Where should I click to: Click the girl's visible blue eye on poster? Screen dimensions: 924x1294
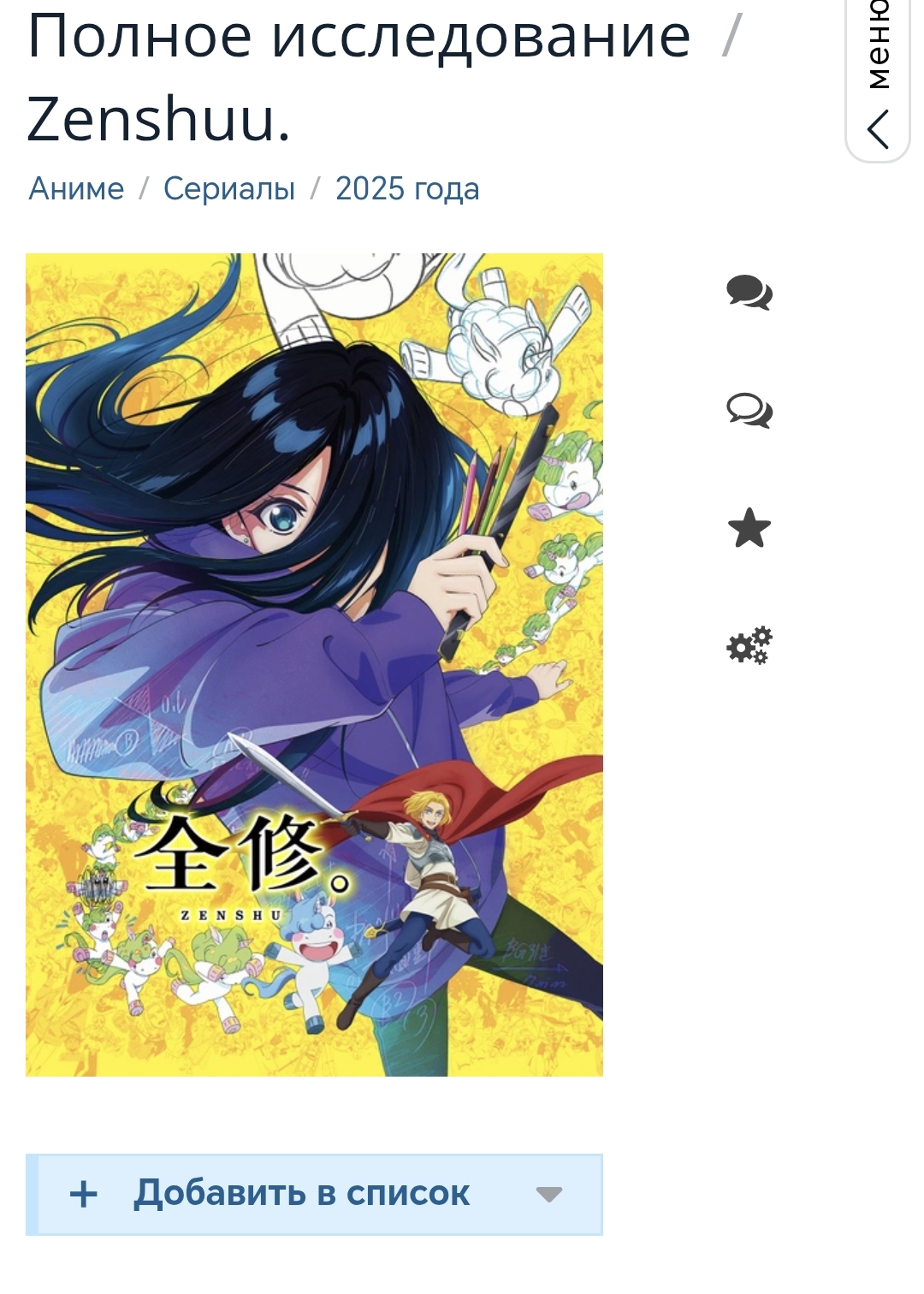(279, 516)
